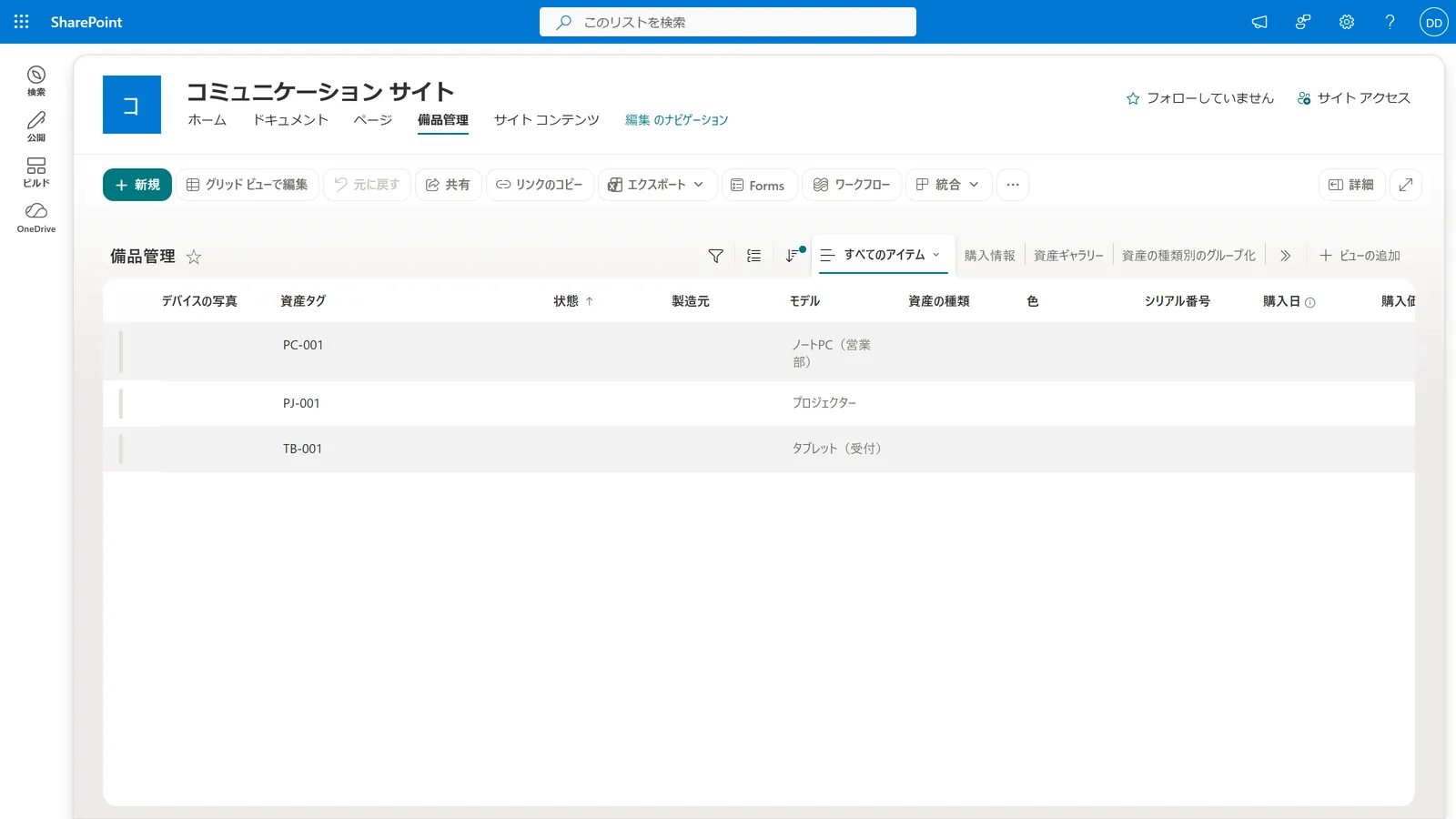The width and height of the screenshot is (1456, 819).
Task: Click 編集 のナビゲーション link
Action: tap(677, 120)
